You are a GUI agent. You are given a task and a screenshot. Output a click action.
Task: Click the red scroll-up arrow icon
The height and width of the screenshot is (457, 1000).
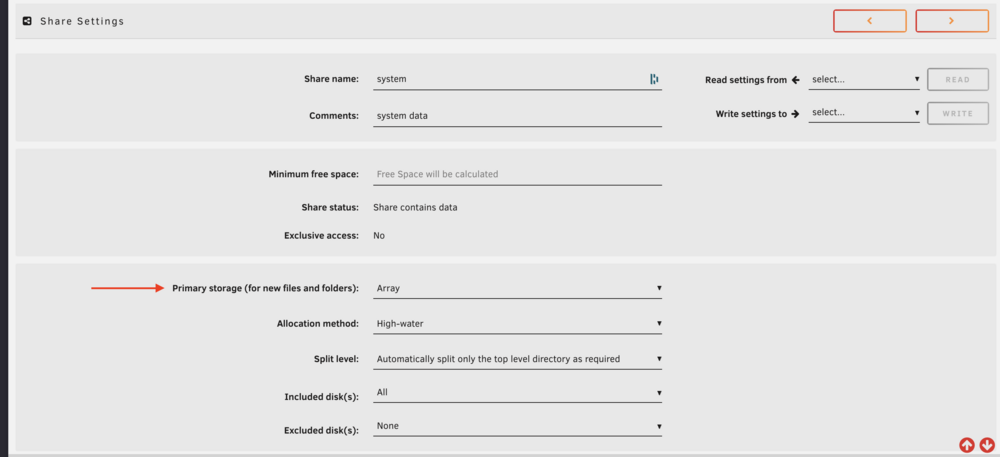coord(967,444)
